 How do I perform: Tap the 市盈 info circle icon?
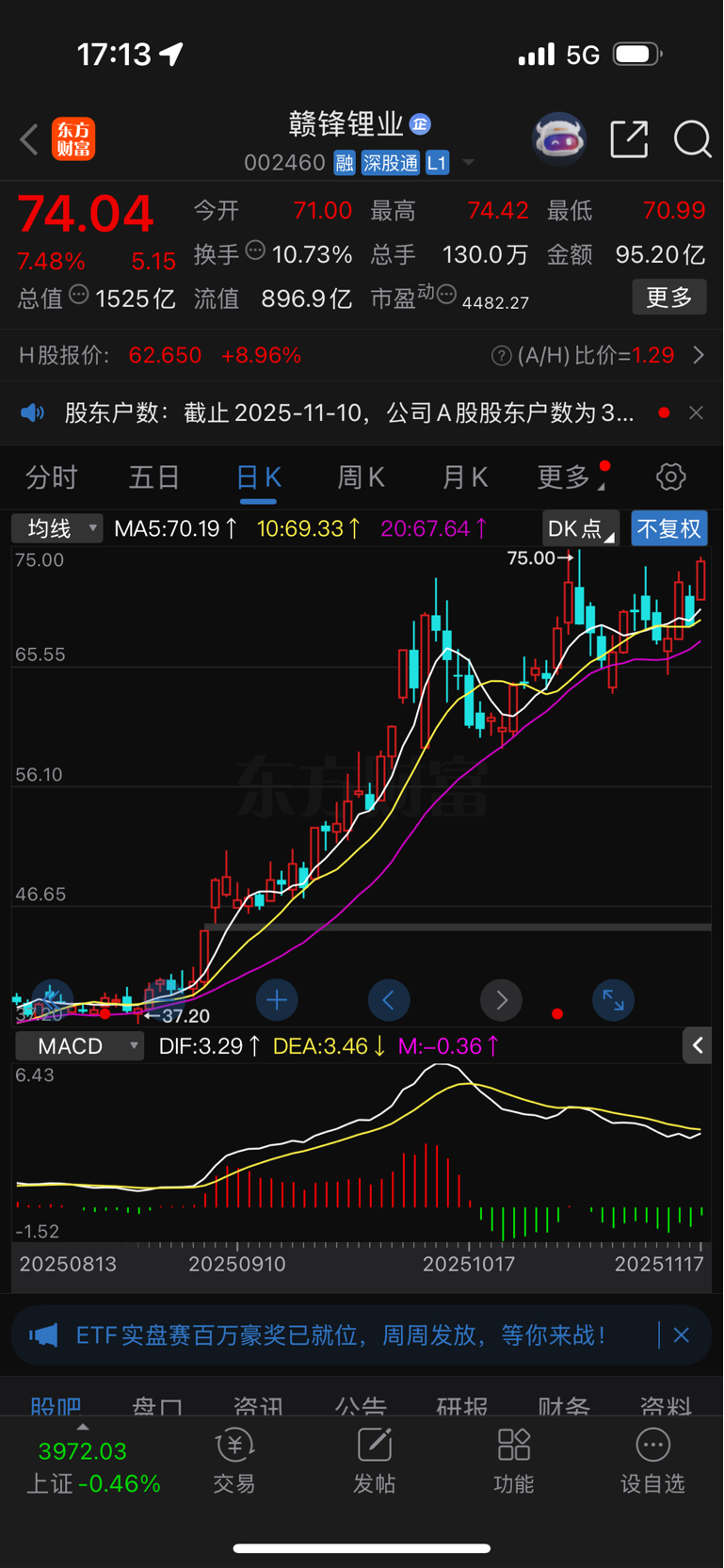(446, 295)
